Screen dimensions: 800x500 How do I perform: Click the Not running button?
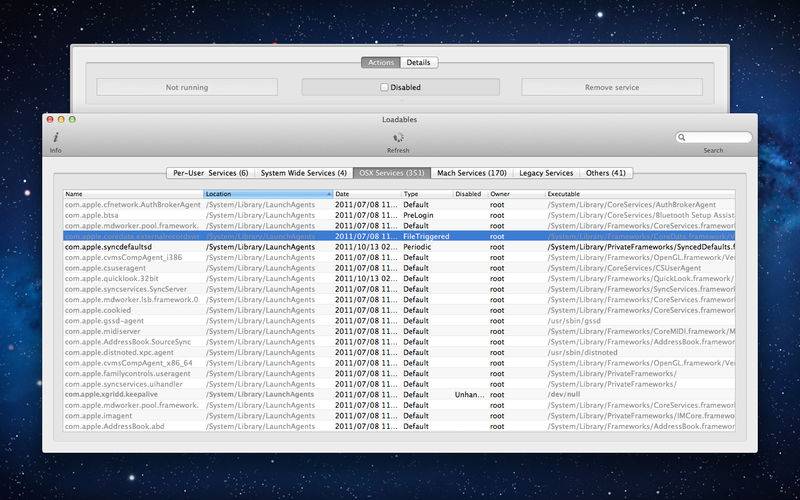coord(187,88)
